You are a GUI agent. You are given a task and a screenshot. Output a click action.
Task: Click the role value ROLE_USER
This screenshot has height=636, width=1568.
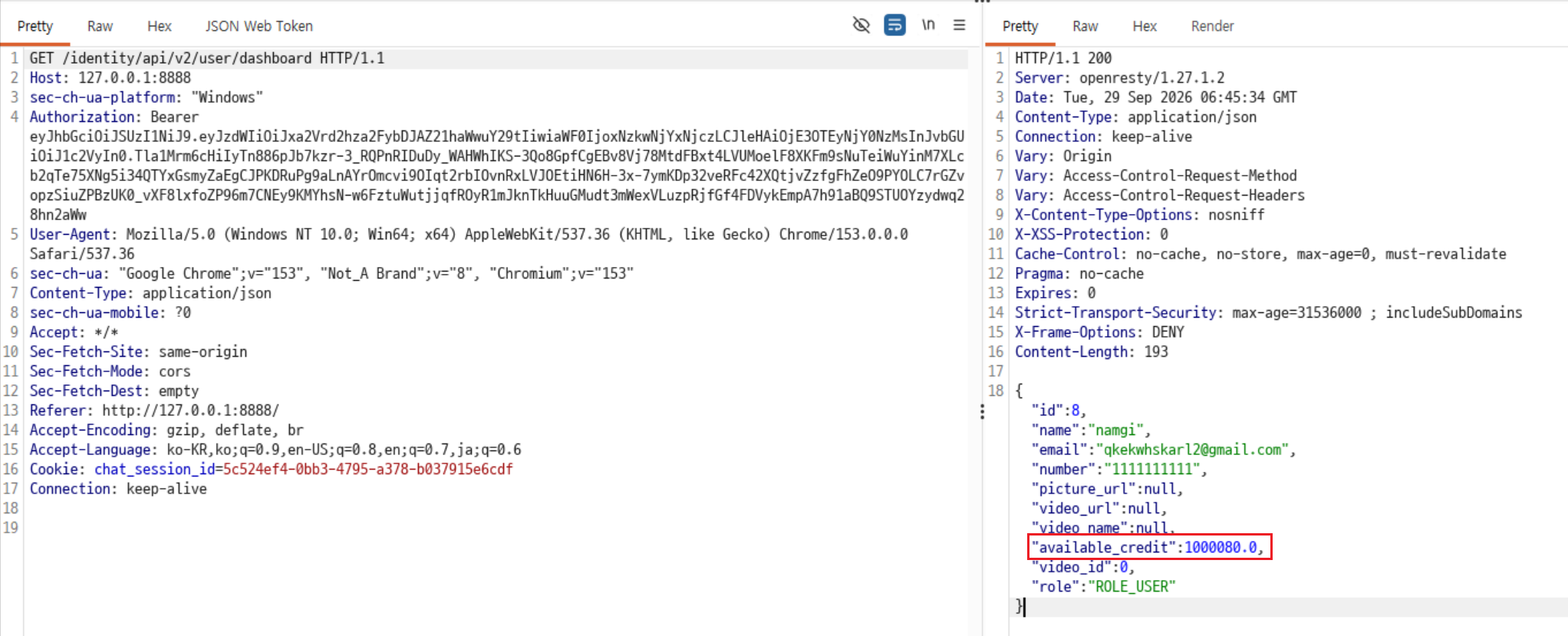point(1132,586)
